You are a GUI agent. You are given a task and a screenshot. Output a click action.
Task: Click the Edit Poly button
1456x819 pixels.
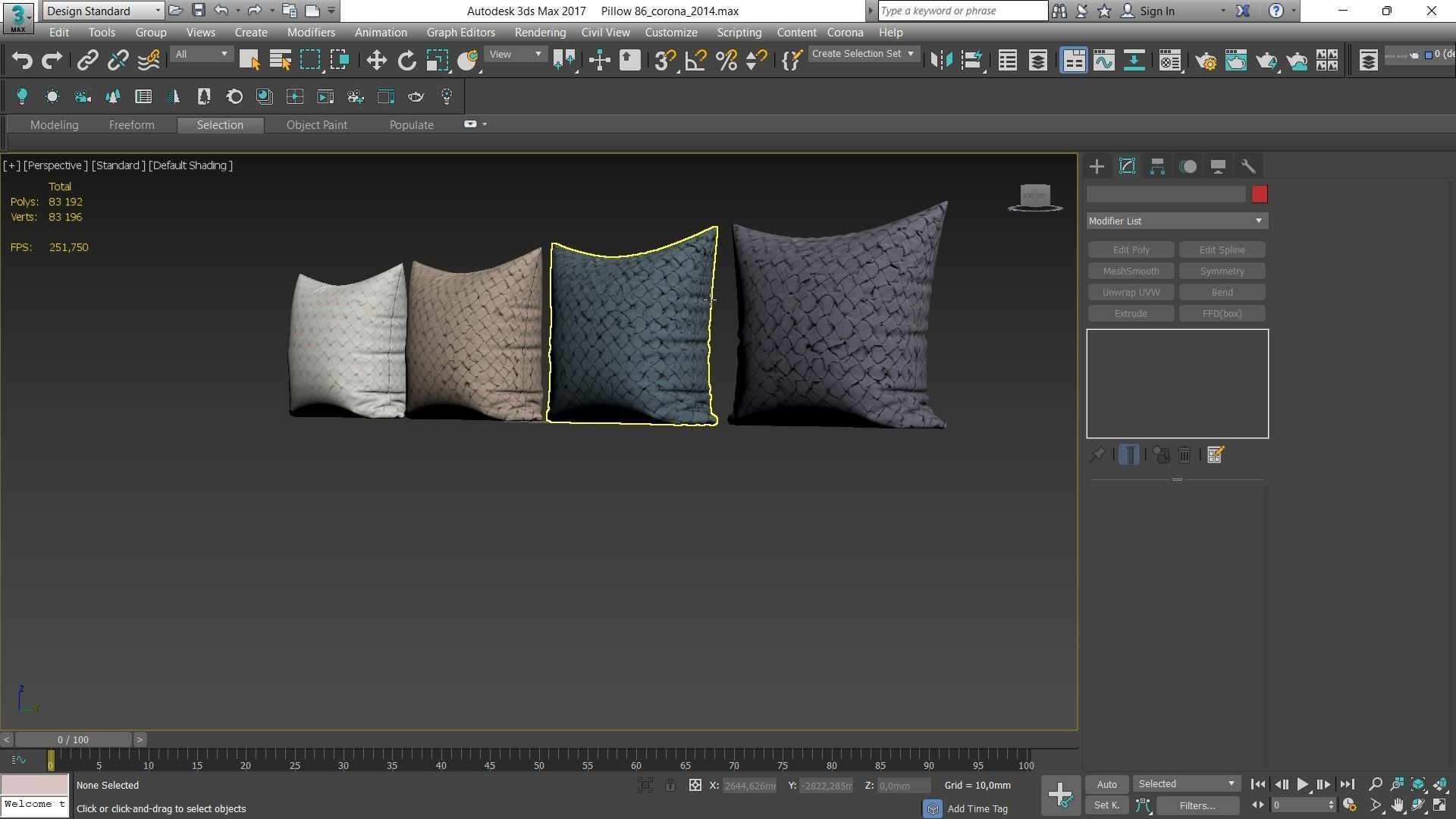(x=1131, y=250)
